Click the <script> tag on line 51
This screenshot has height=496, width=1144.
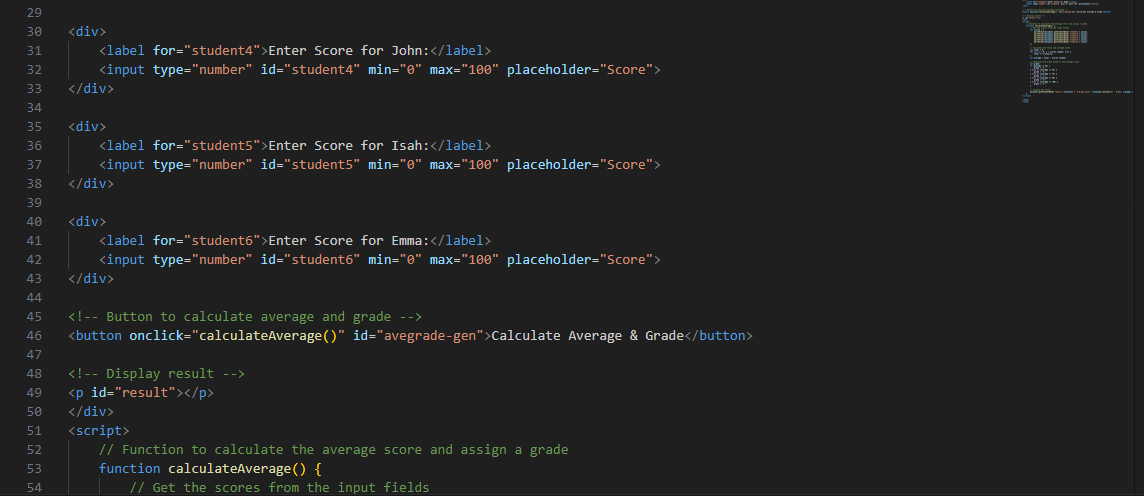pyautogui.click(x=99, y=430)
